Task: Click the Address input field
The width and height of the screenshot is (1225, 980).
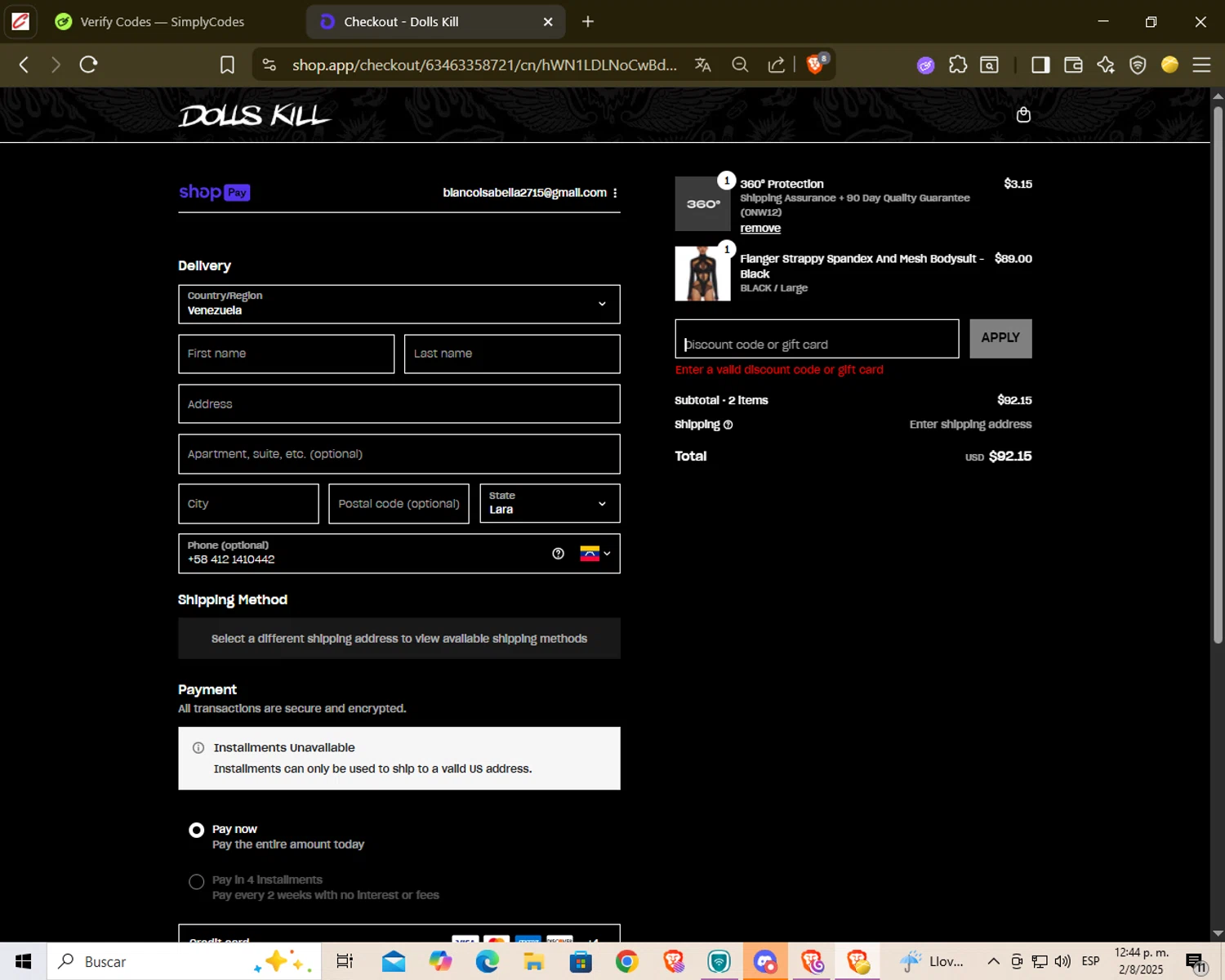Action: pyautogui.click(x=399, y=404)
